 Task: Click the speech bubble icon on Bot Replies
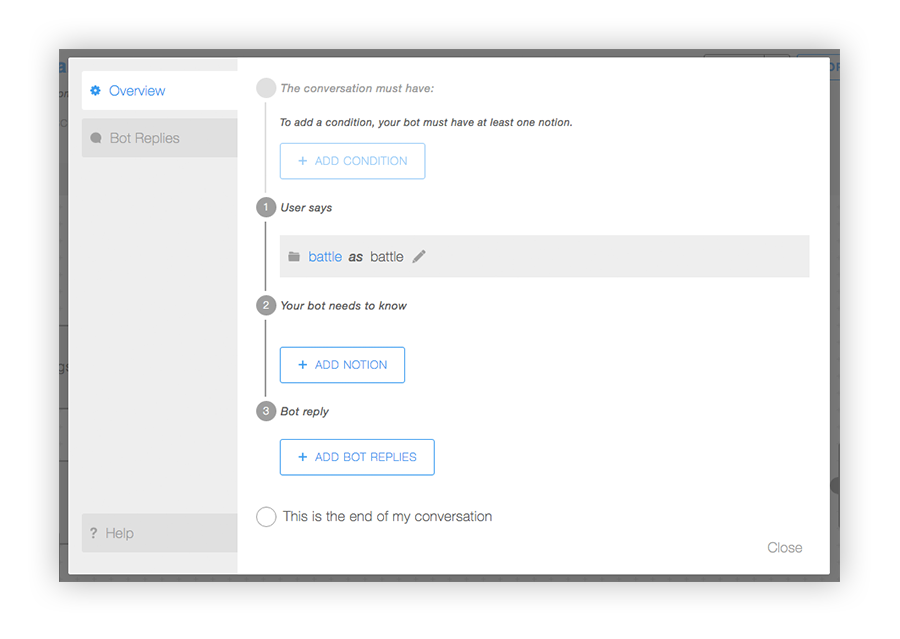click(95, 138)
